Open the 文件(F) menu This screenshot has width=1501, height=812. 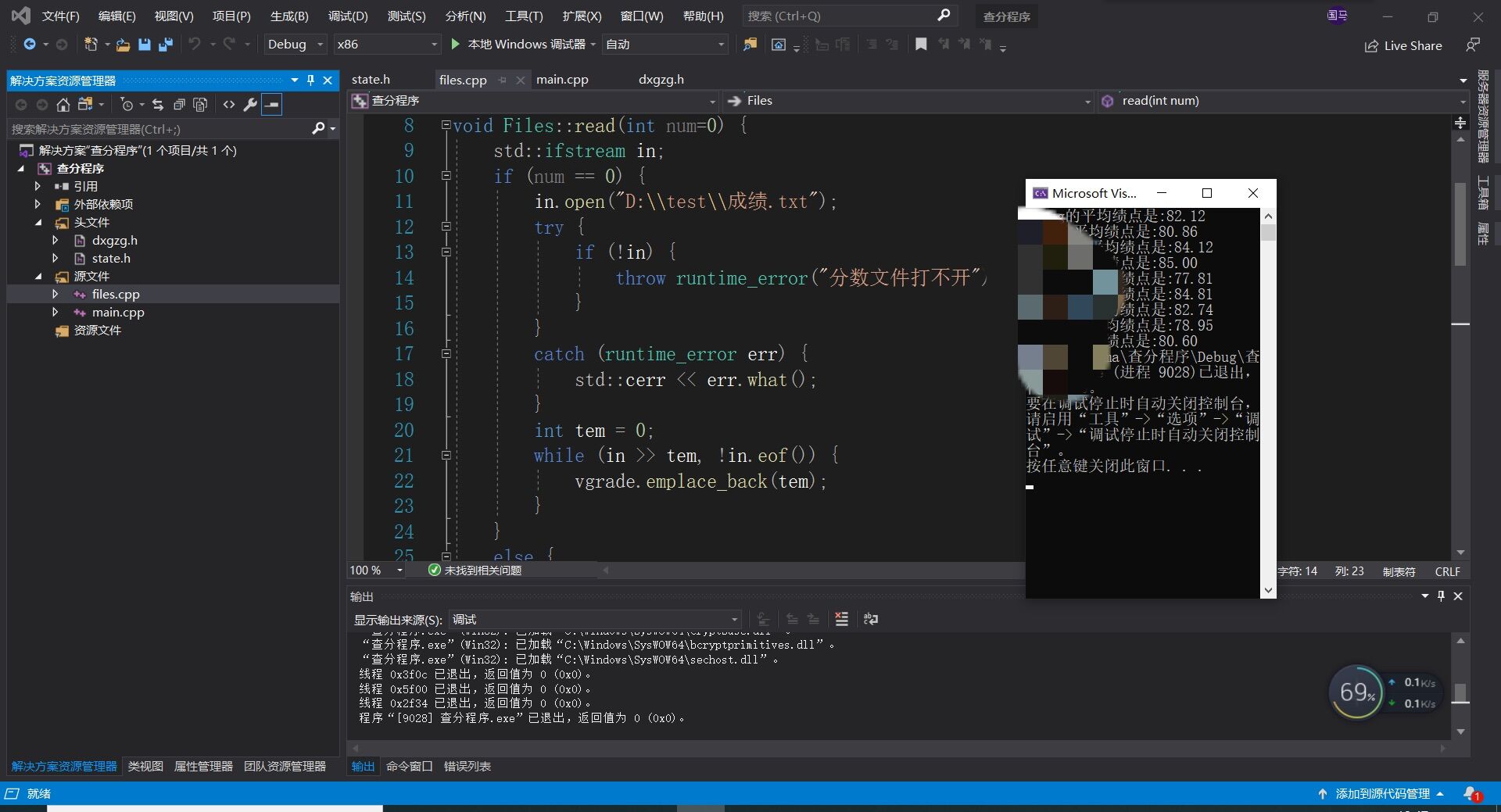tap(60, 16)
